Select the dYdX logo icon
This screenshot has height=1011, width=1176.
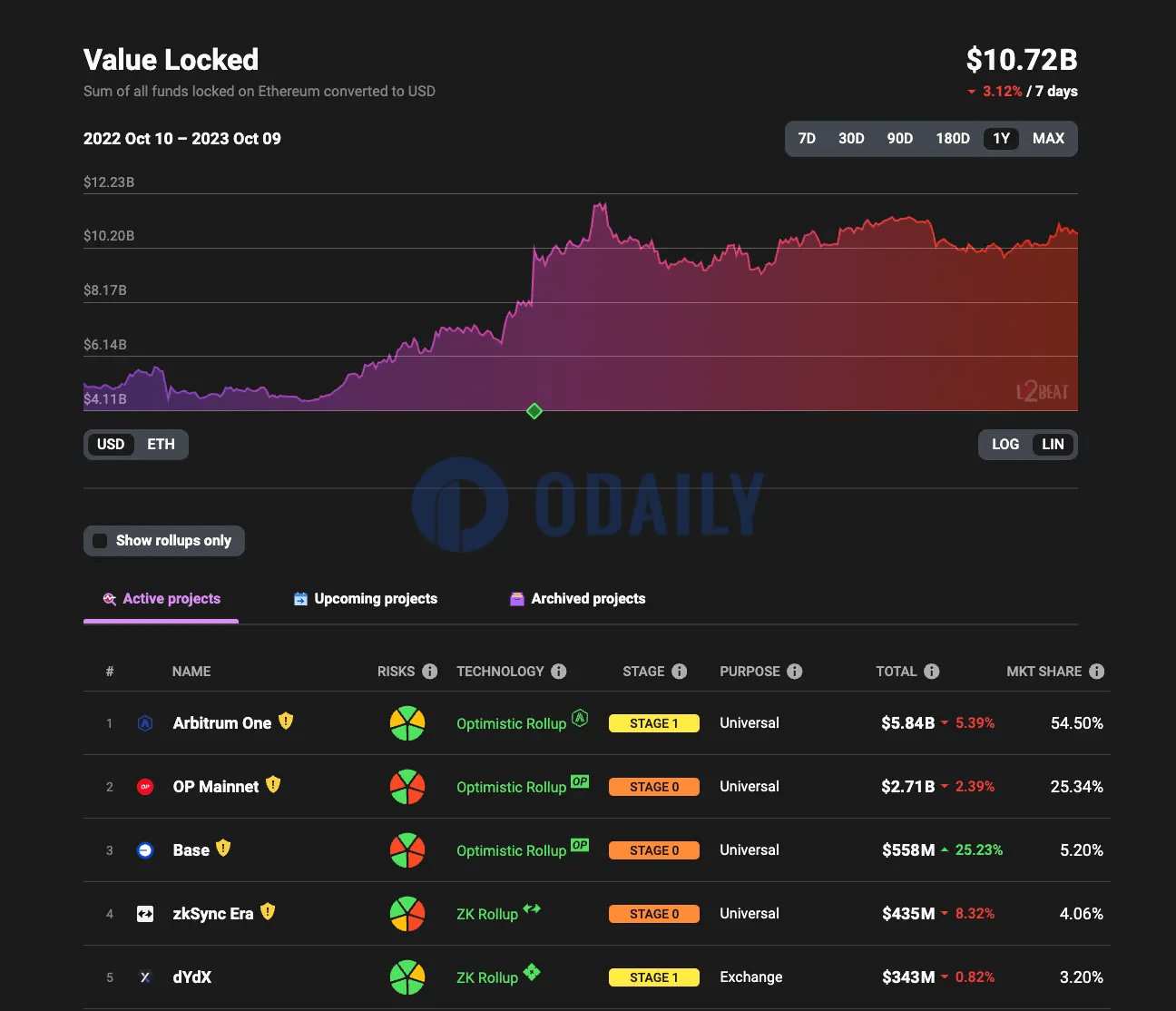tap(145, 977)
